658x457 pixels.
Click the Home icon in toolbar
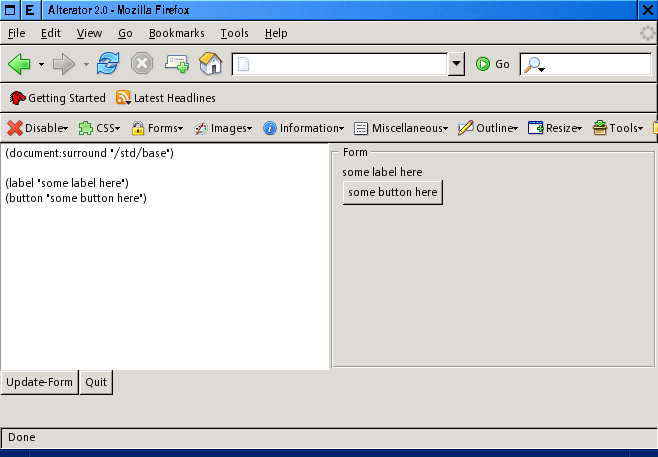point(210,64)
